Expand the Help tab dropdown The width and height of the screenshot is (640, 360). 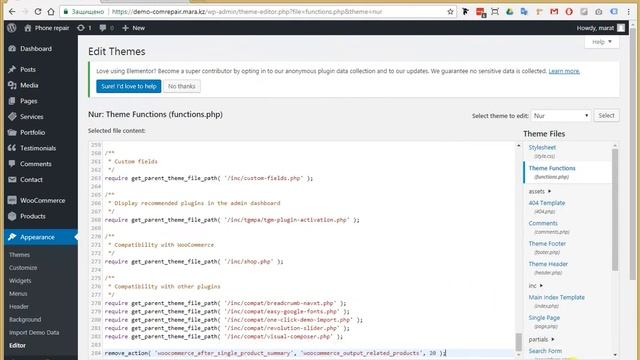(602, 42)
